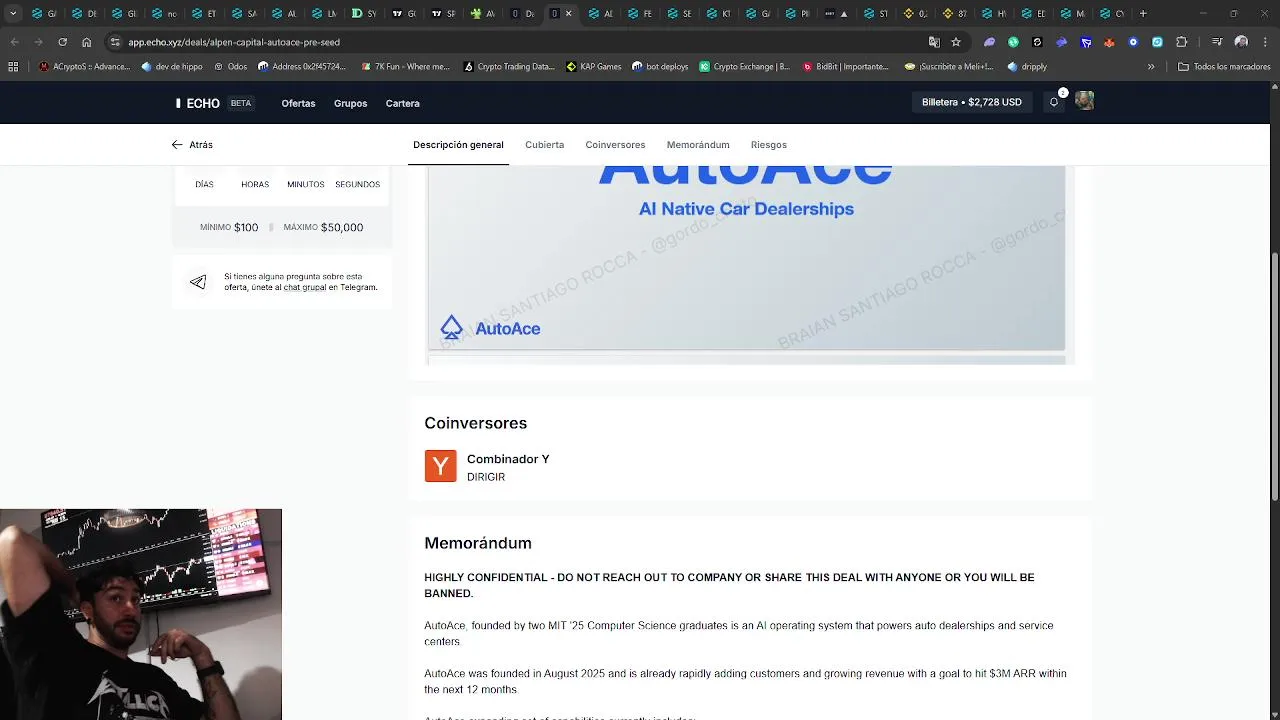Open the dripply bookmark
The height and width of the screenshot is (720, 1280).
point(1027,67)
